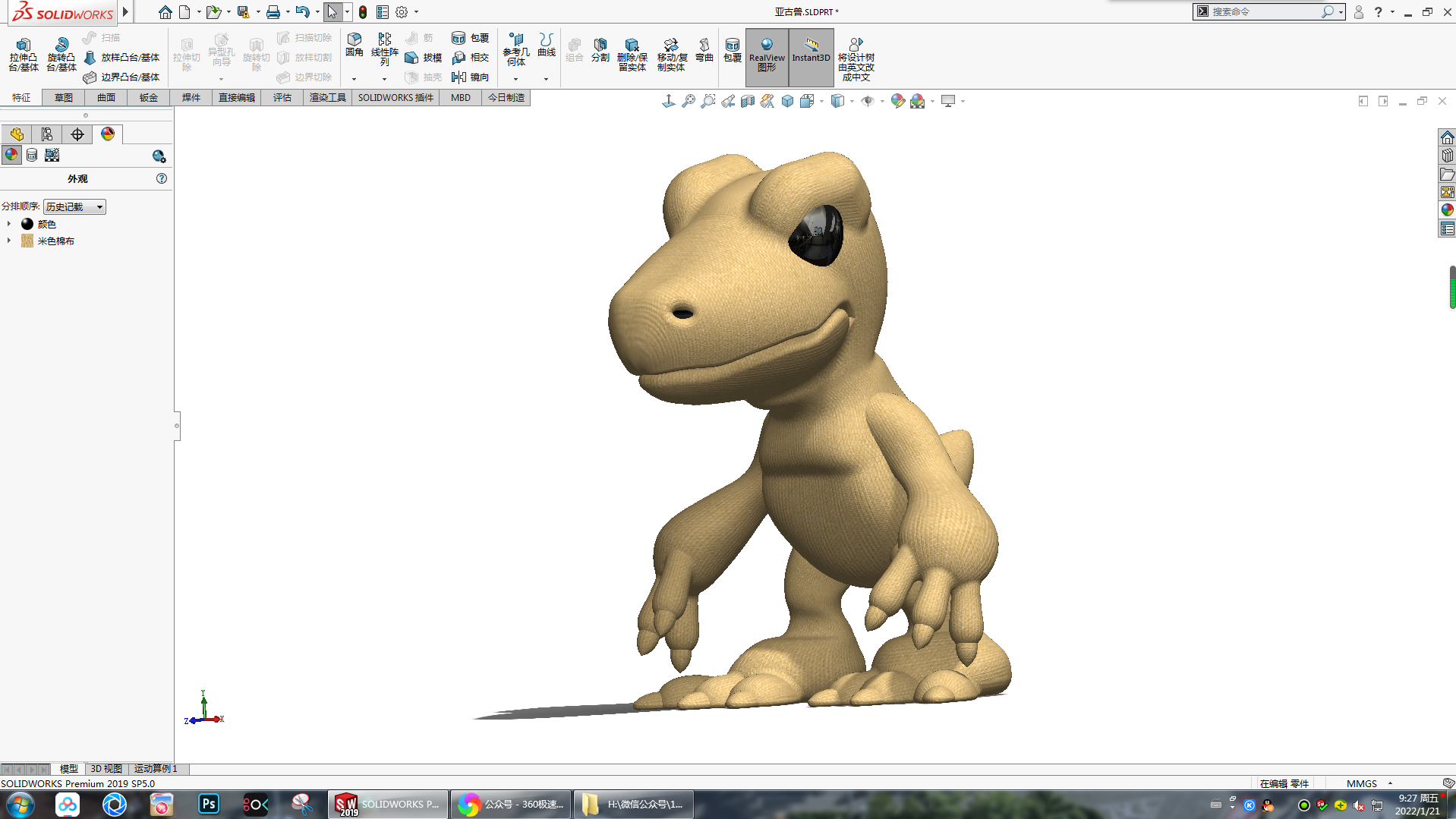Select 删除/保留实体 delete body tool
Image resolution: width=1456 pixels, height=819 pixels.
click(x=632, y=55)
